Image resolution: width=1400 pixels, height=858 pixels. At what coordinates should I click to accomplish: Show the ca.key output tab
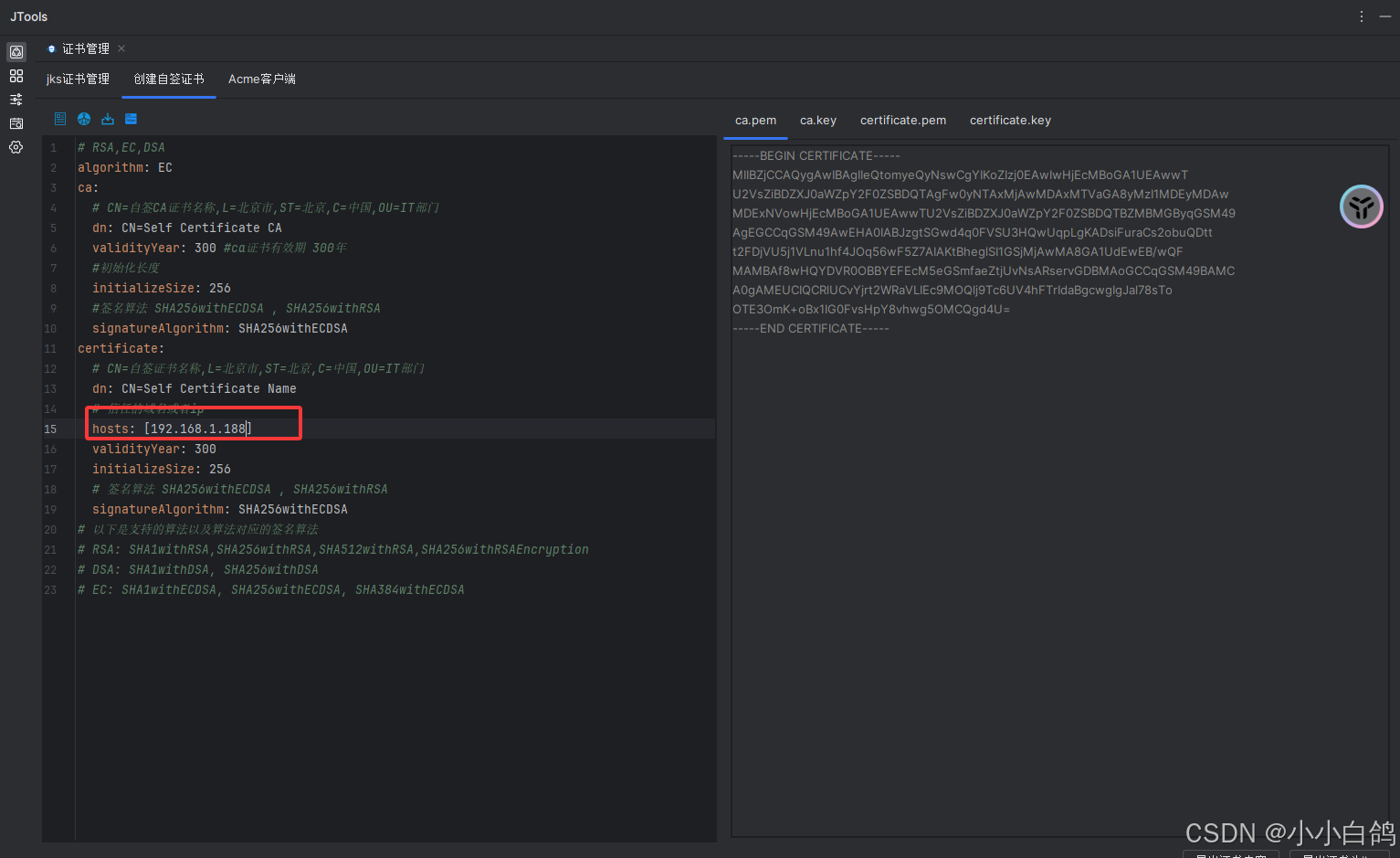click(817, 121)
